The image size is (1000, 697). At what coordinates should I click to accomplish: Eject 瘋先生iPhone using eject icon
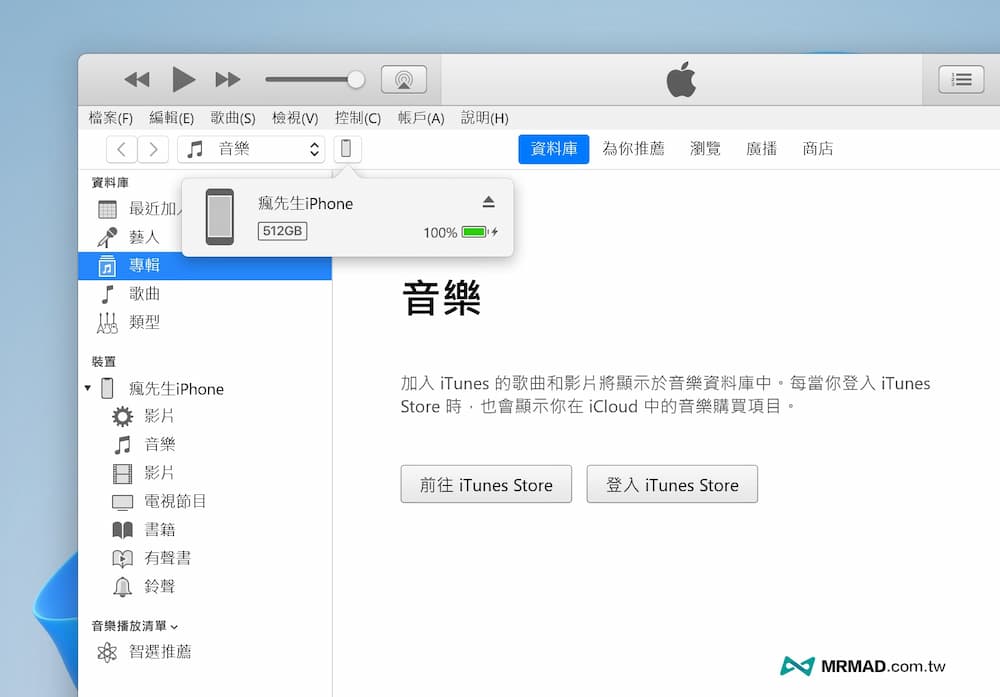click(488, 202)
